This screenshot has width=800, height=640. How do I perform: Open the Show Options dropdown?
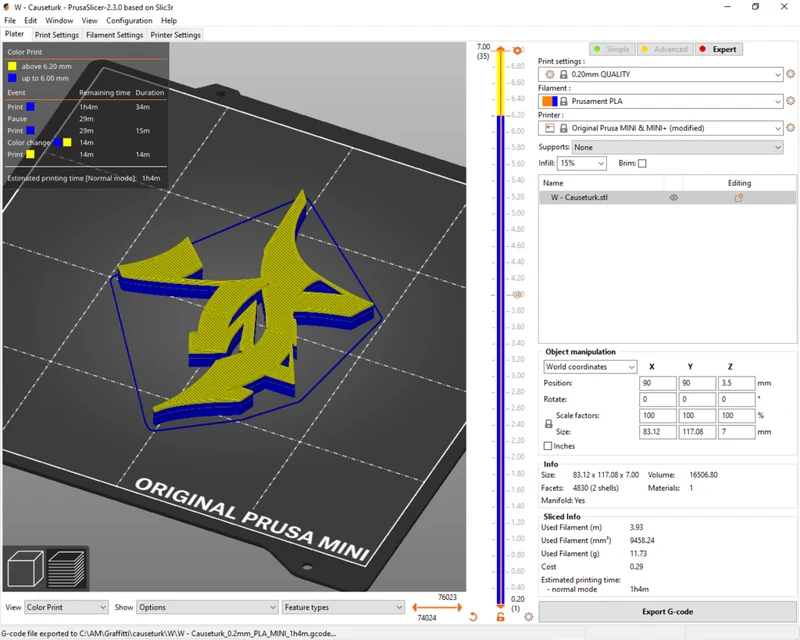207,607
